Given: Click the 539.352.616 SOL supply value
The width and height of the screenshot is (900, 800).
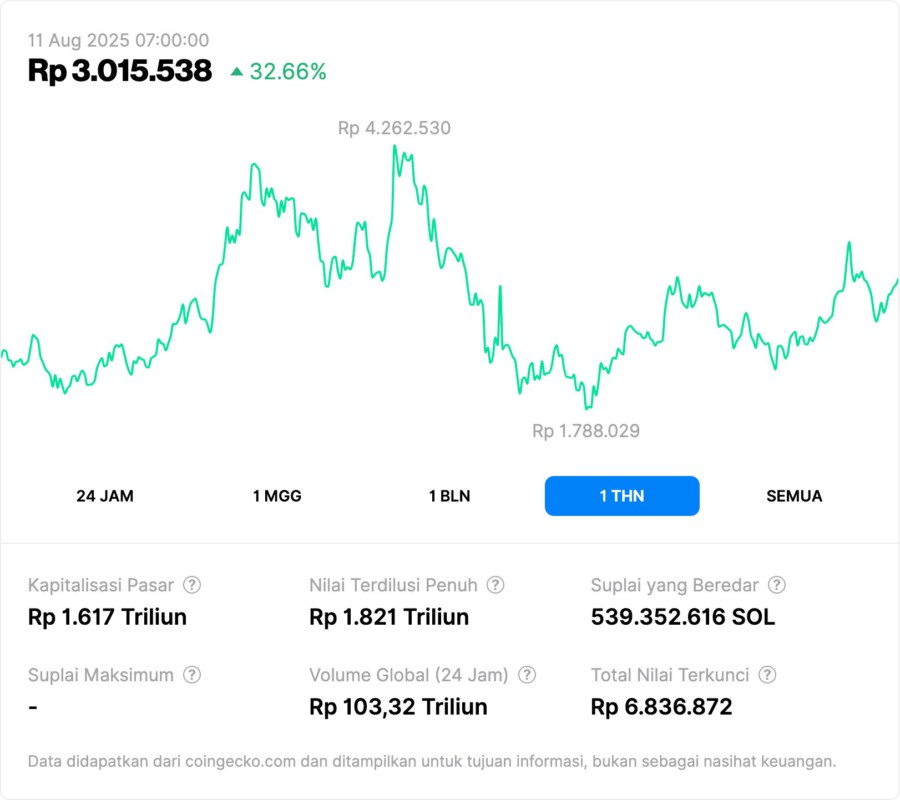Looking at the screenshot, I should (683, 617).
